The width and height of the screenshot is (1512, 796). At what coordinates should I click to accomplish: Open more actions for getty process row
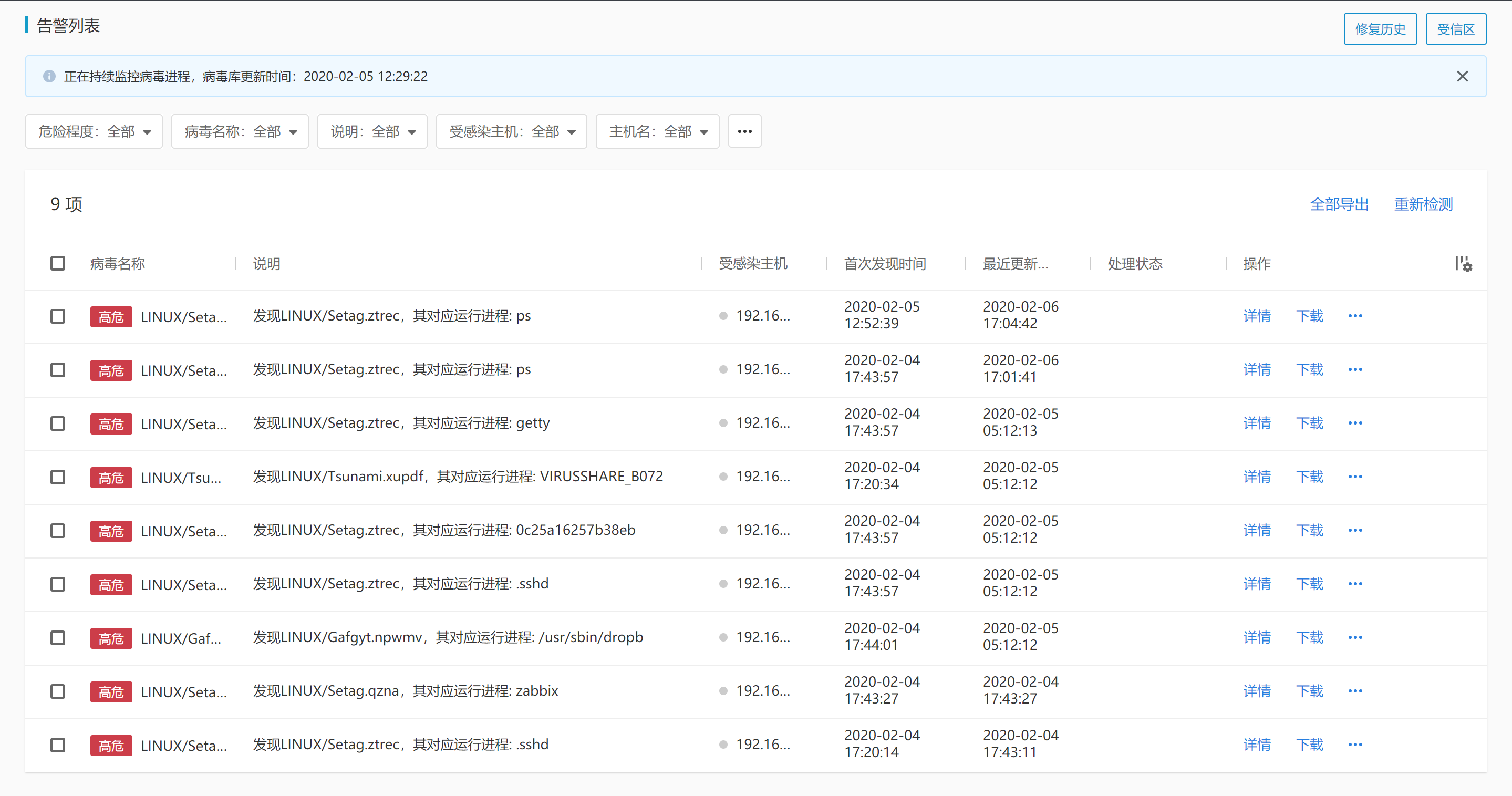click(x=1355, y=423)
